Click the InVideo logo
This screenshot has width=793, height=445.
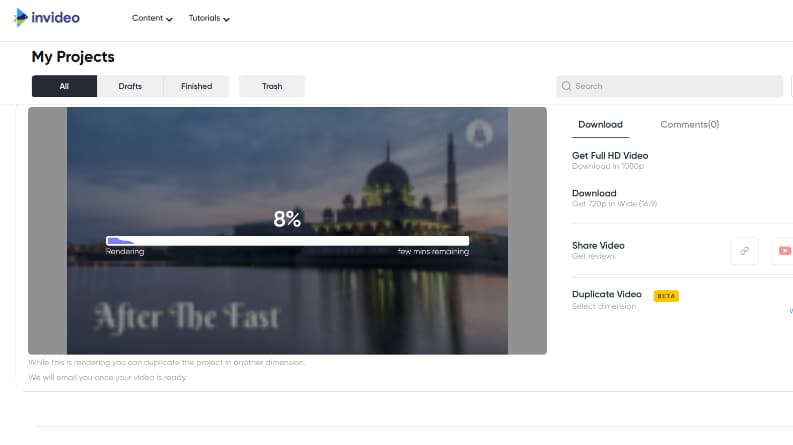pos(46,18)
